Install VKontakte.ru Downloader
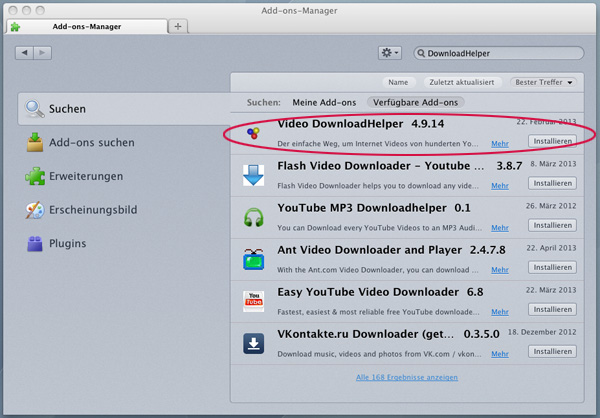The width and height of the screenshot is (600, 418). pyautogui.click(x=553, y=351)
